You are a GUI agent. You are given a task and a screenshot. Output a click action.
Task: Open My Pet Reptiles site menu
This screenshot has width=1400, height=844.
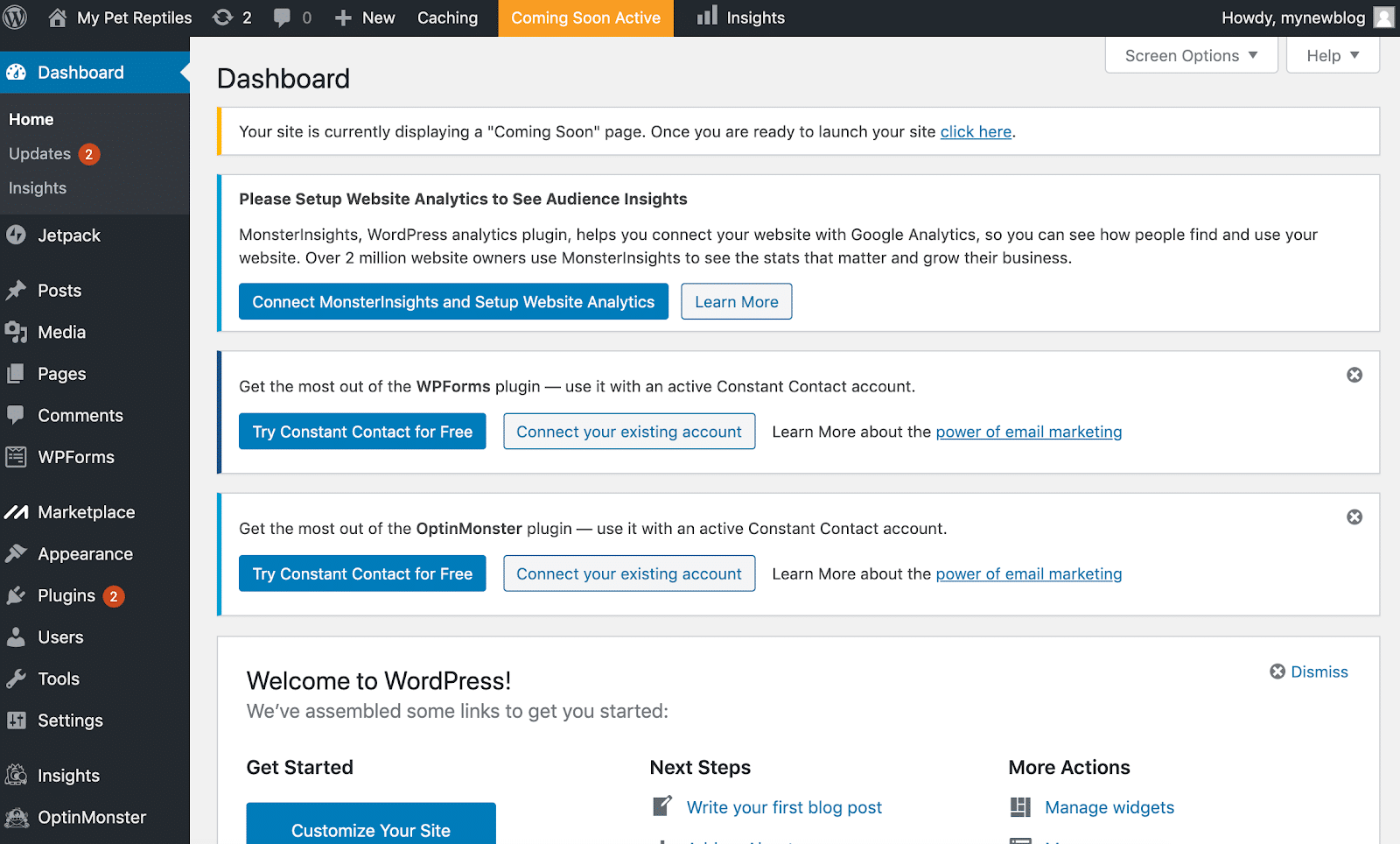pyautogui.click(x=120, y=18)
